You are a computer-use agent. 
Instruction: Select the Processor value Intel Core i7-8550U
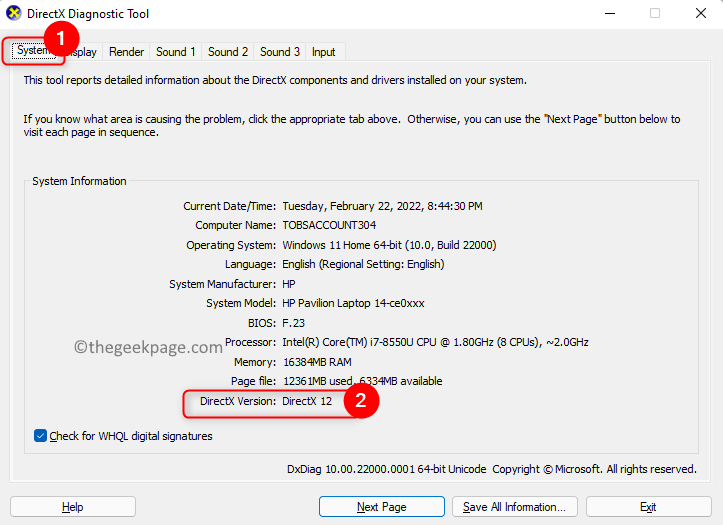tap(435, 342)
